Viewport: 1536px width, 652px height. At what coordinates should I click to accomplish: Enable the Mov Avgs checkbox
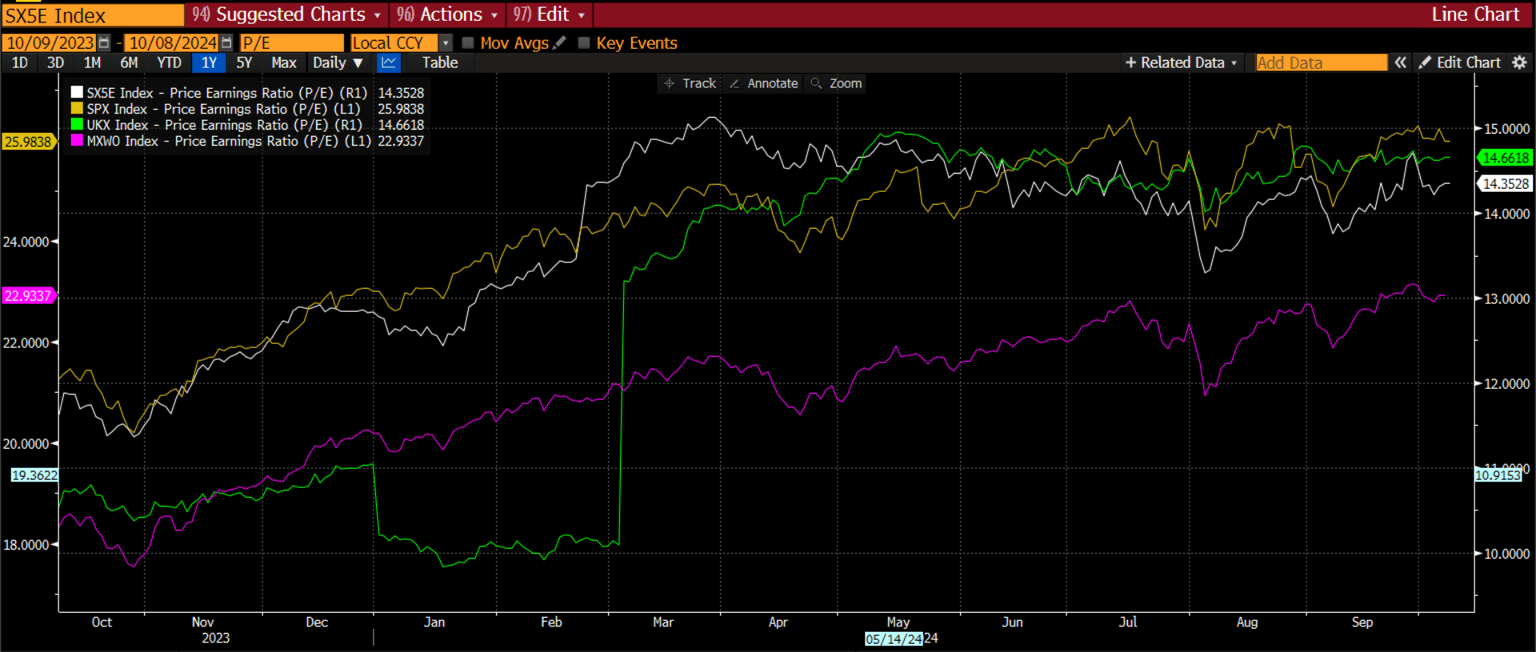tap(468, 43)
